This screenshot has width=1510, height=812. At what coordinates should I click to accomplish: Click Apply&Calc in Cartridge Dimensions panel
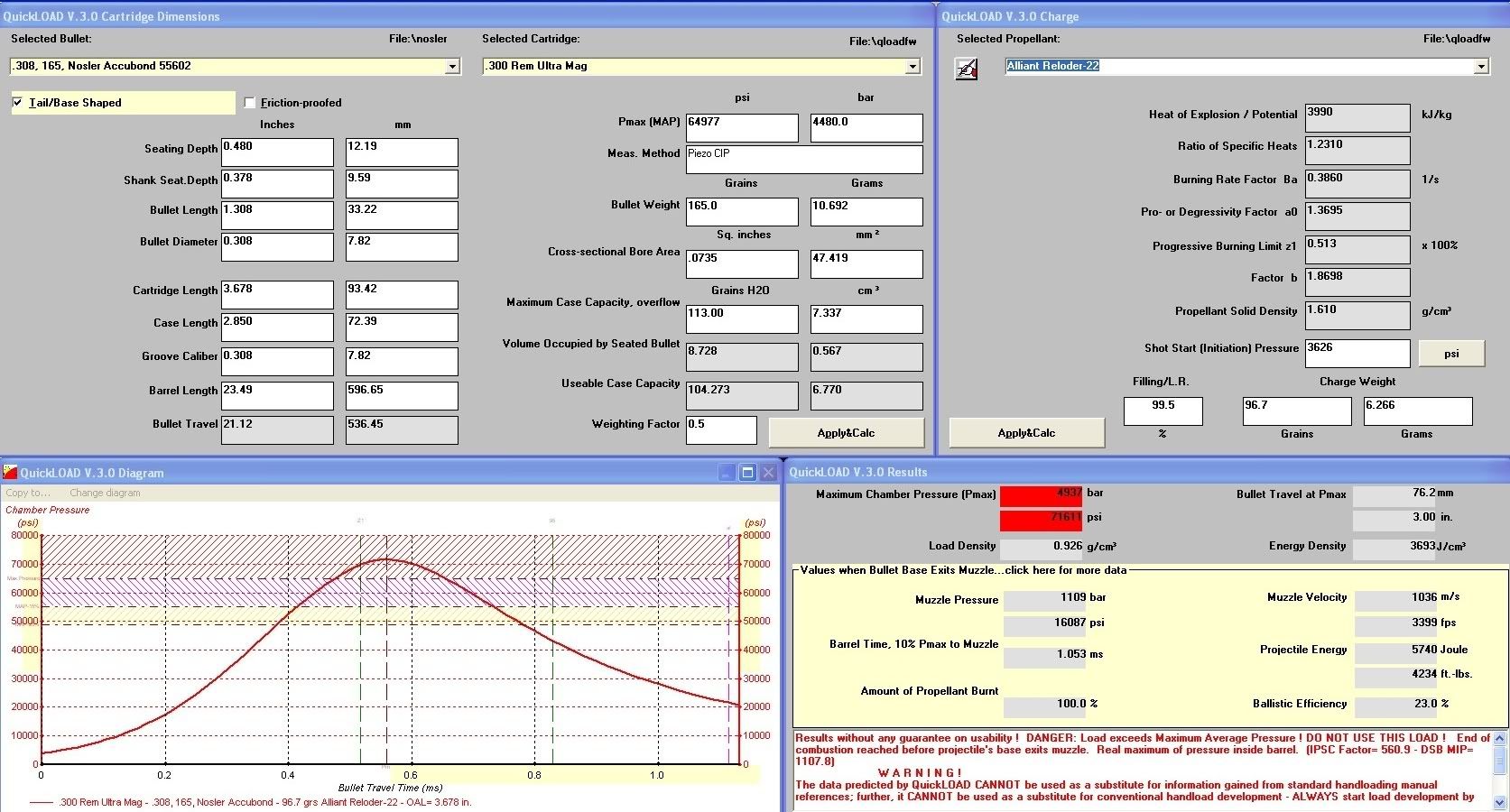(846, 433)
